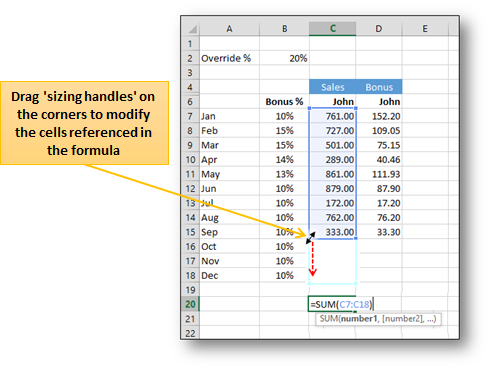Select column B header
This screenshot has width=490, height=370.
[x=284, y=29]
